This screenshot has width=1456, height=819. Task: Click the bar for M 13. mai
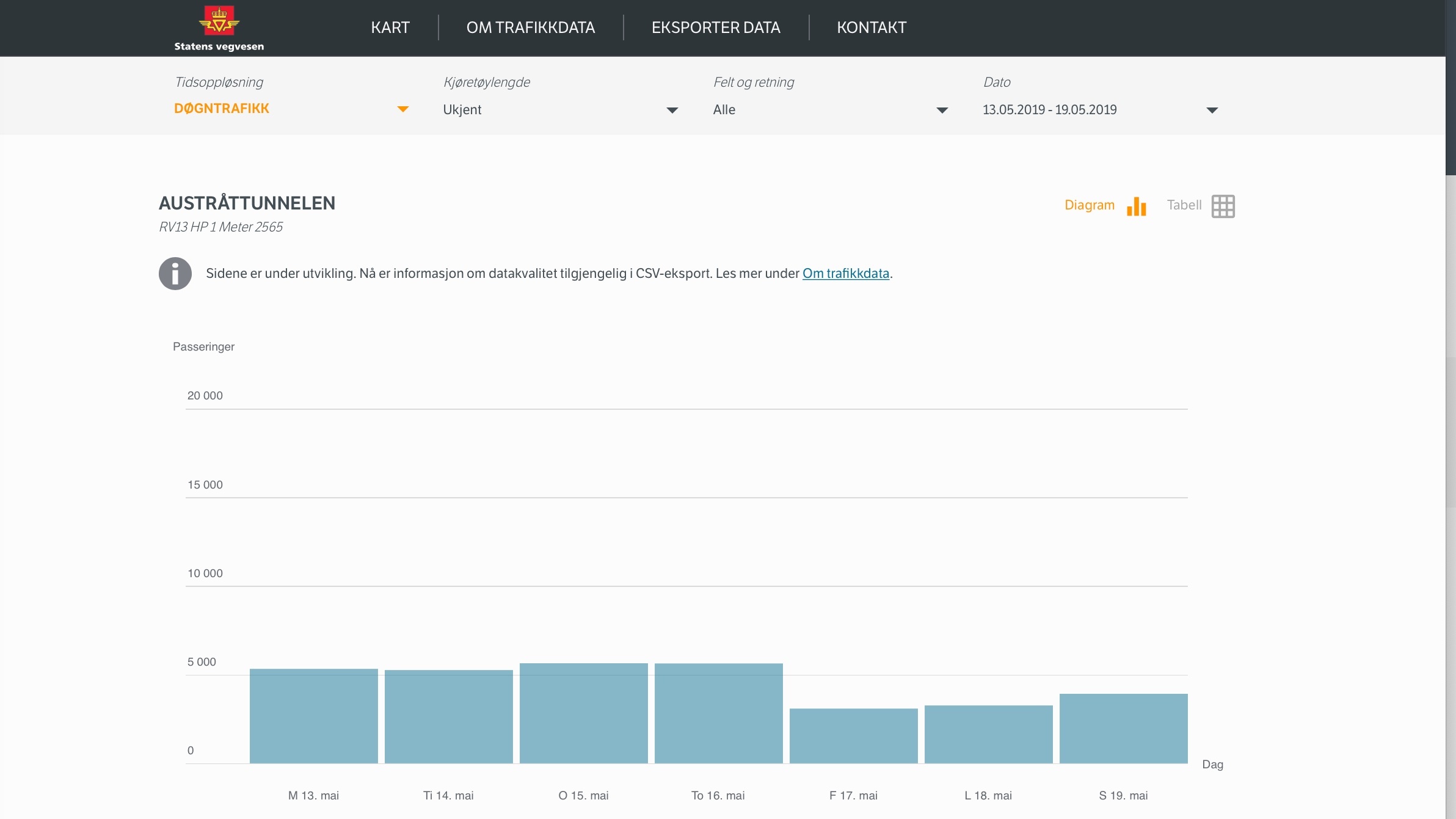(313, 716)
